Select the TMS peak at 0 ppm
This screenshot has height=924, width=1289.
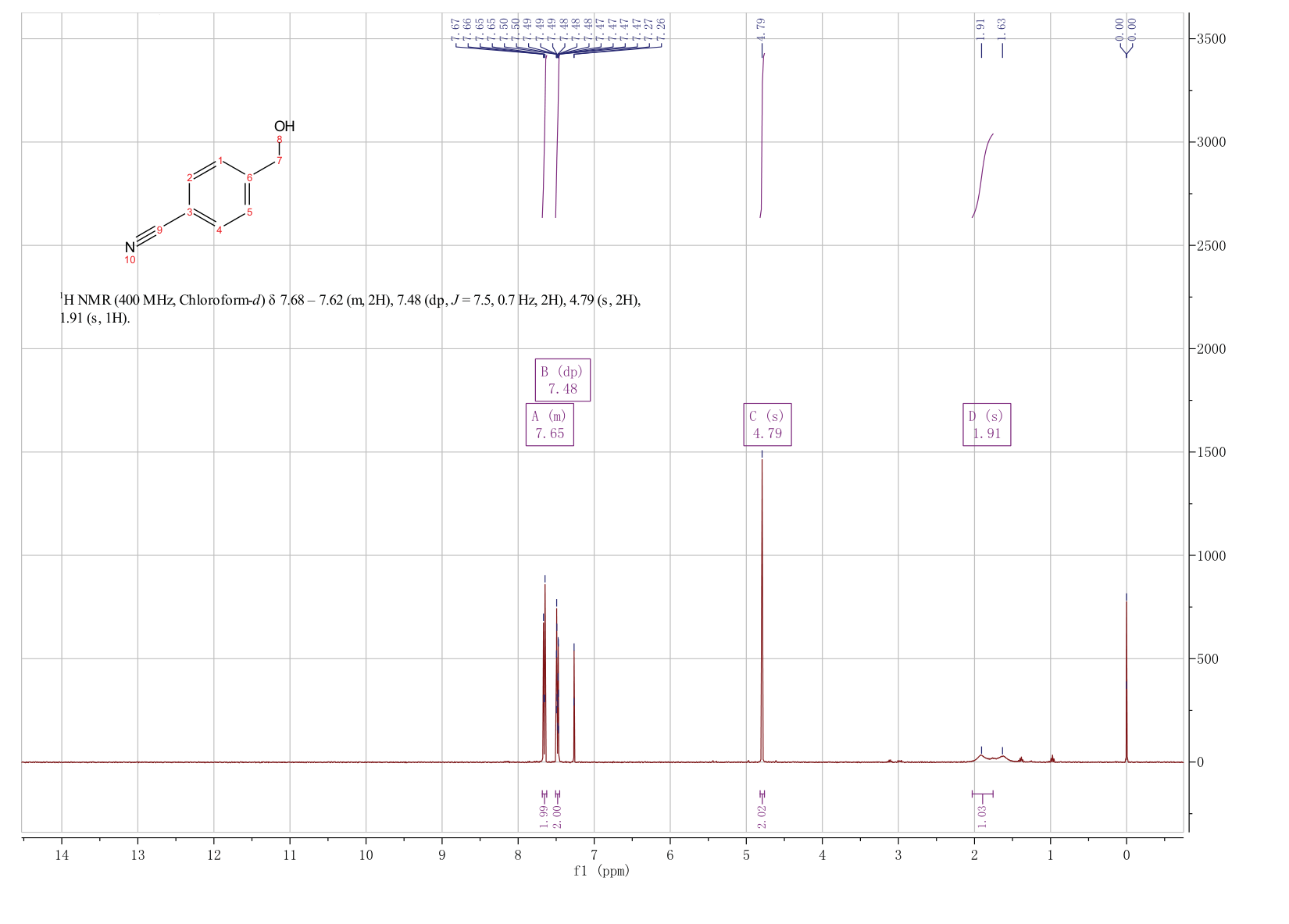point(1126,680)
